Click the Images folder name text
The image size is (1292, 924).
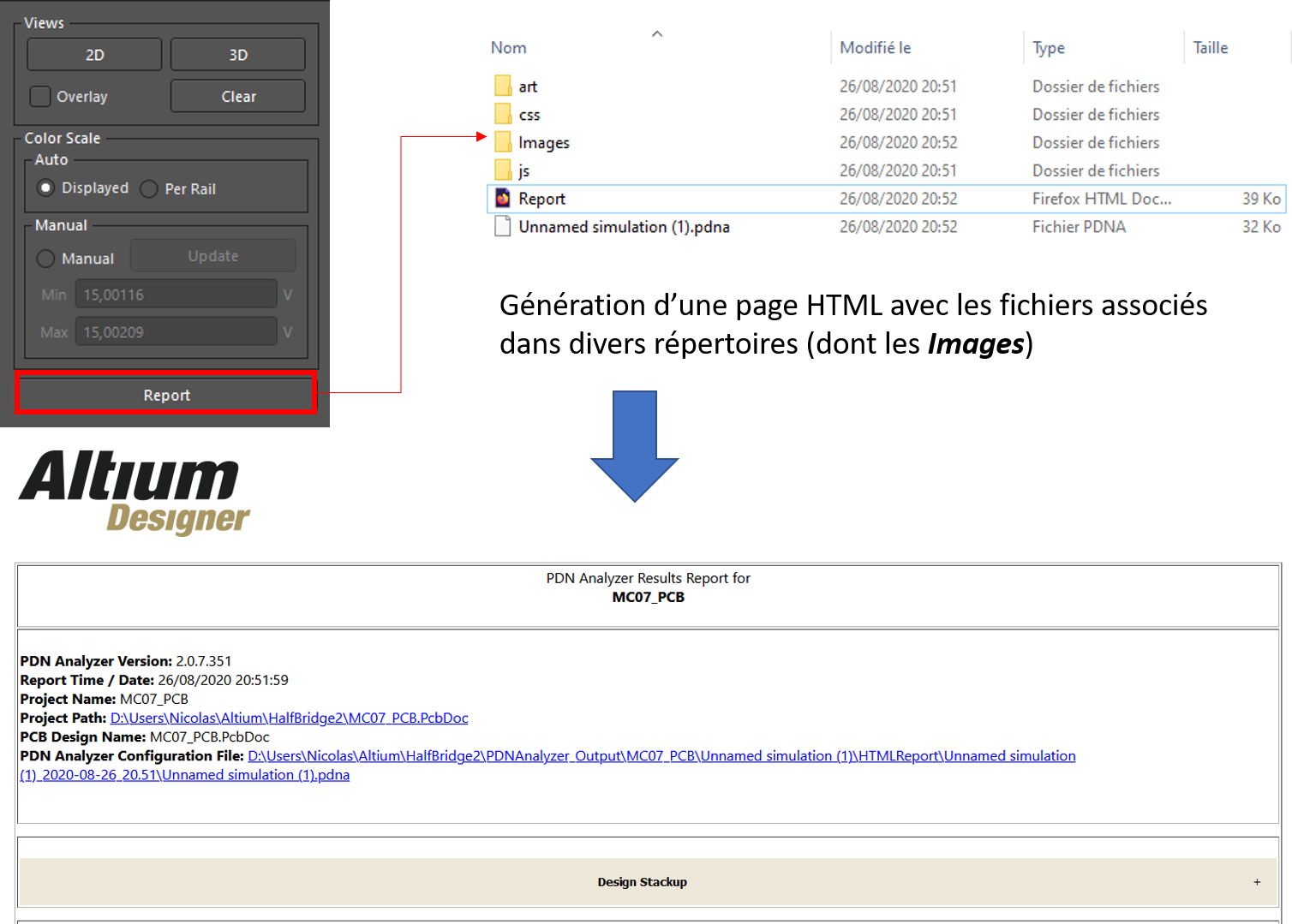pyautogui.click(x=544, y=143)
